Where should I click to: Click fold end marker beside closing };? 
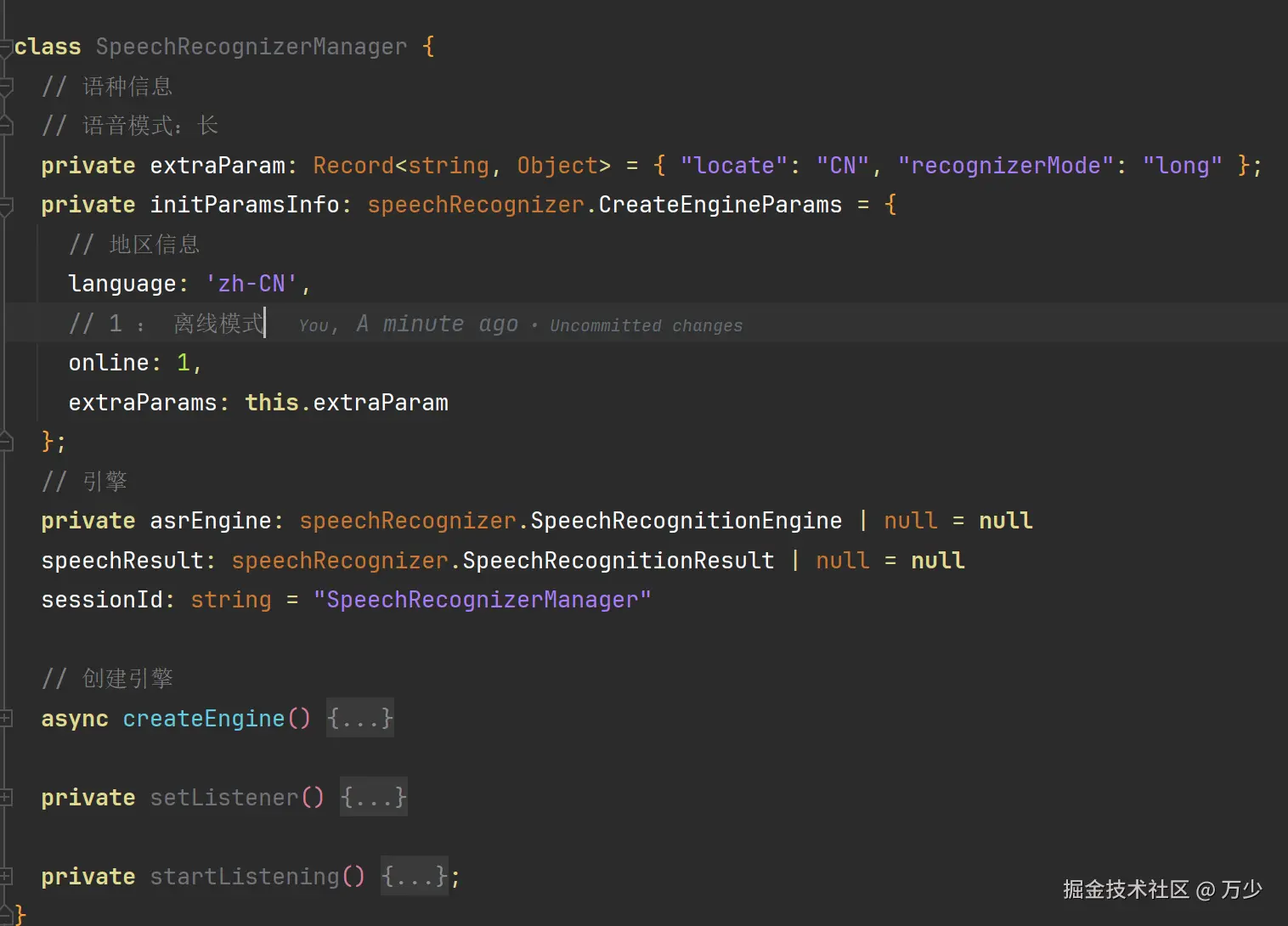coord(6,441)
